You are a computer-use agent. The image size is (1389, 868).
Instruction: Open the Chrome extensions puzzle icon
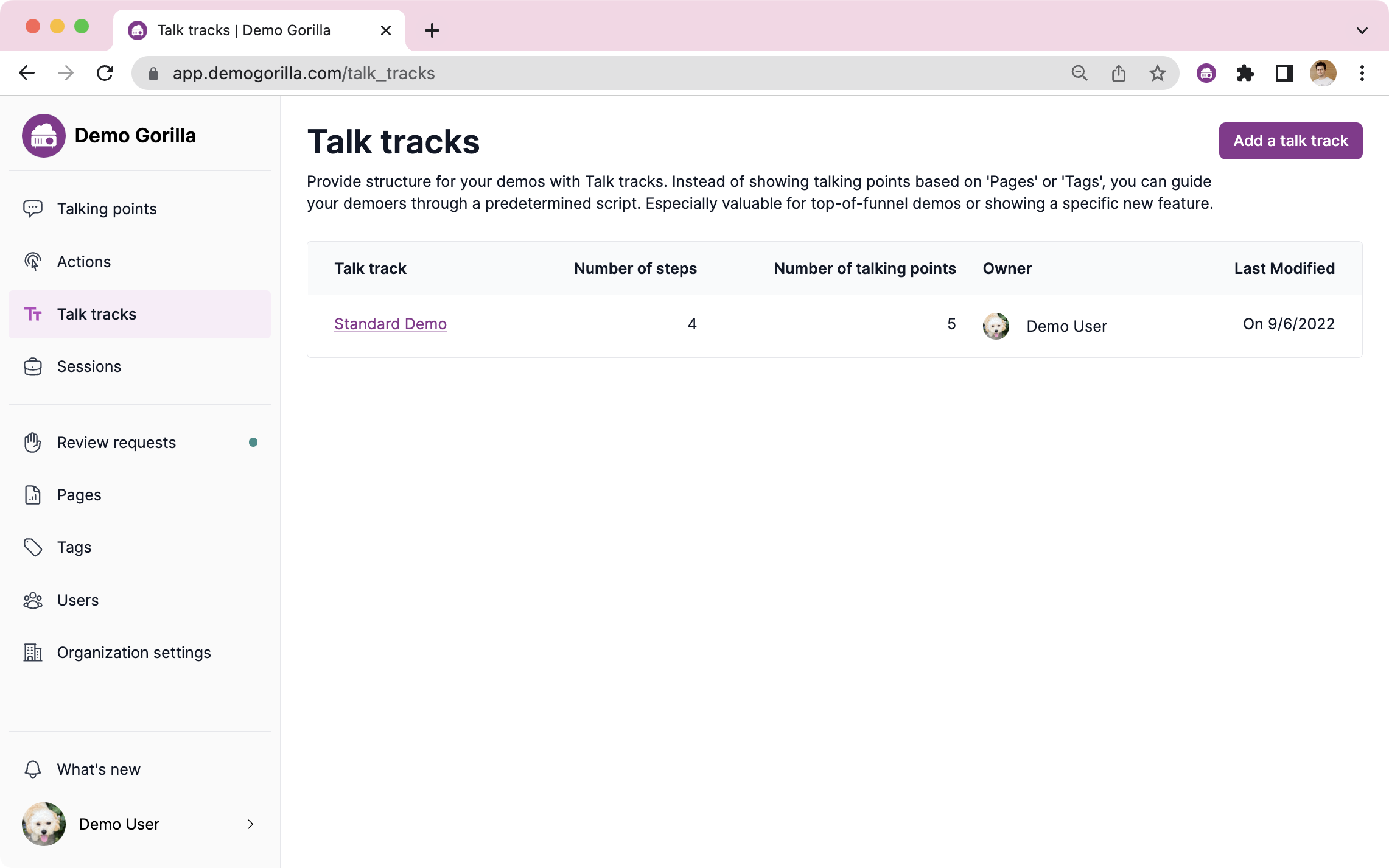(1245, 72)
